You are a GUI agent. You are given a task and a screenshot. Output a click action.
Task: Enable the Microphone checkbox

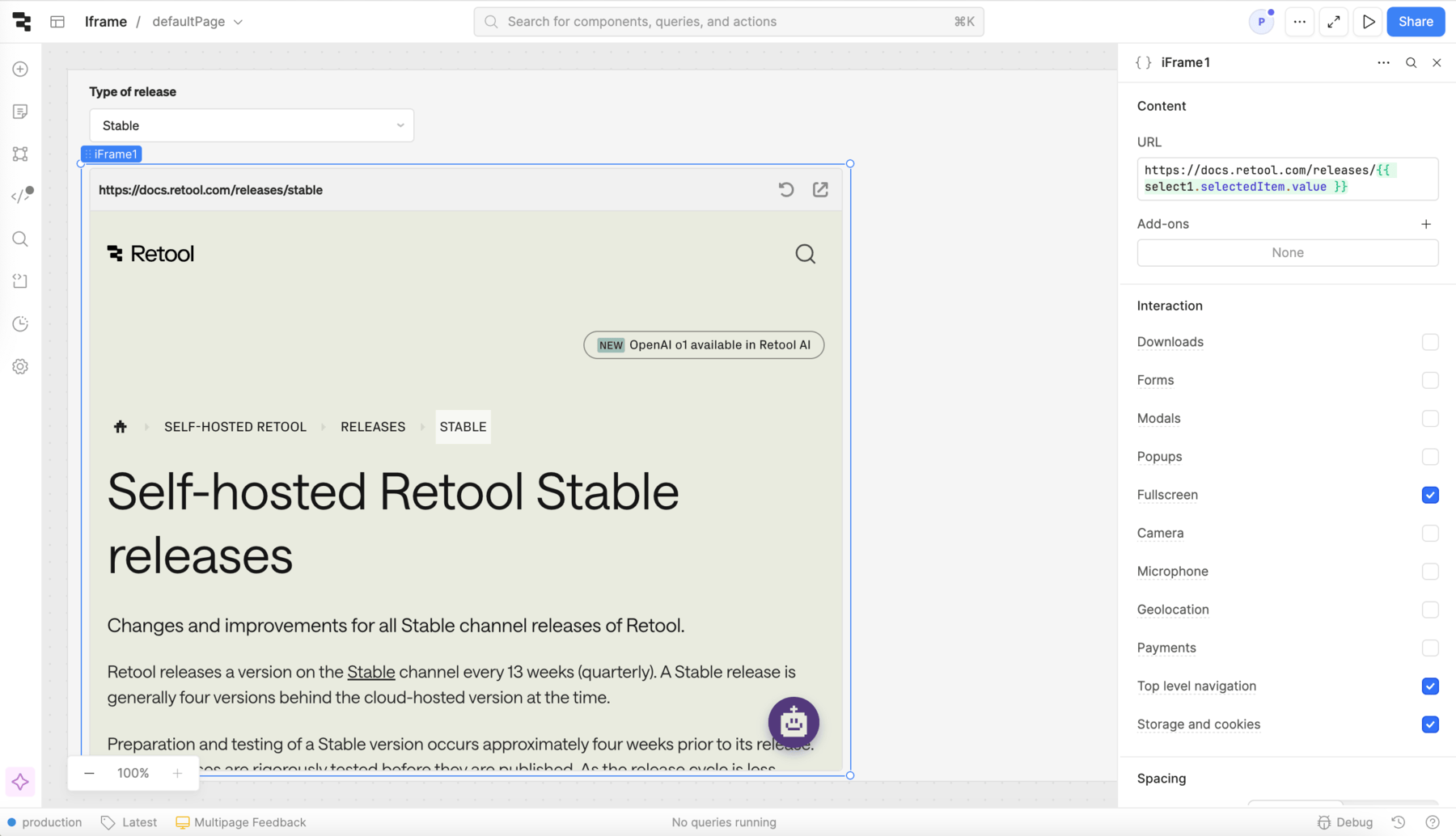point(1430,572)
